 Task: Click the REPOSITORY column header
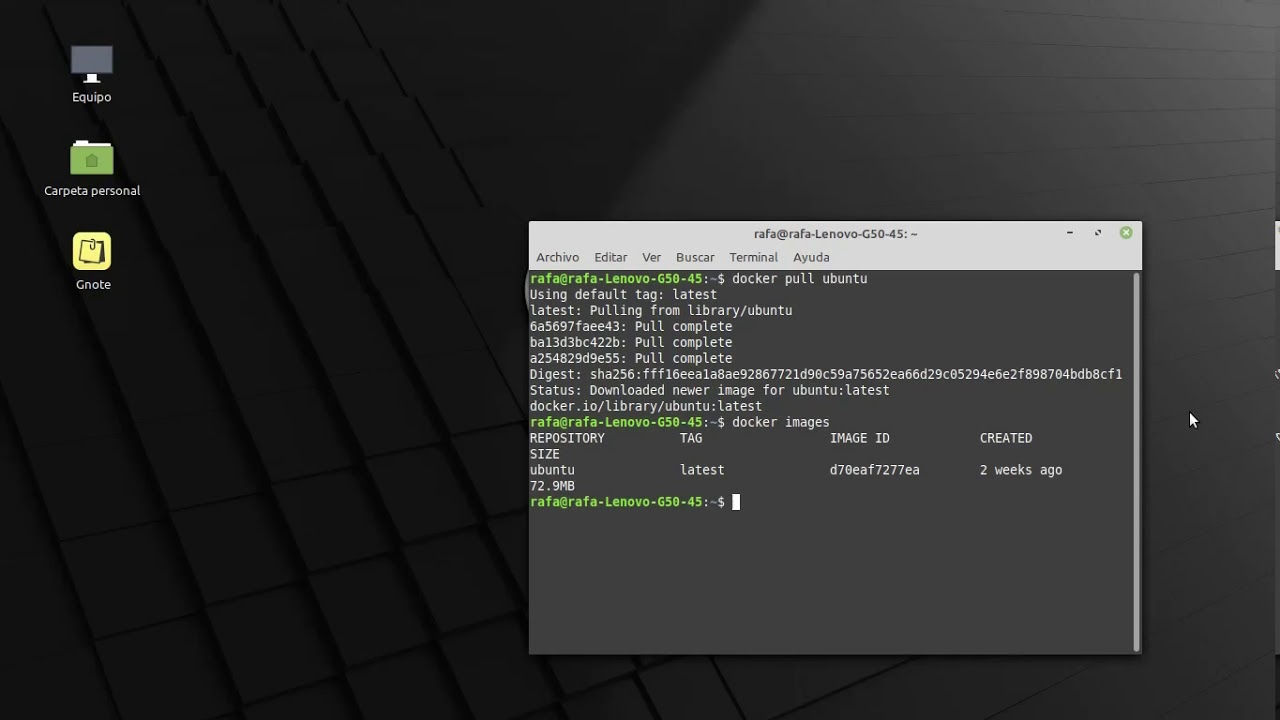pos(567,439)
